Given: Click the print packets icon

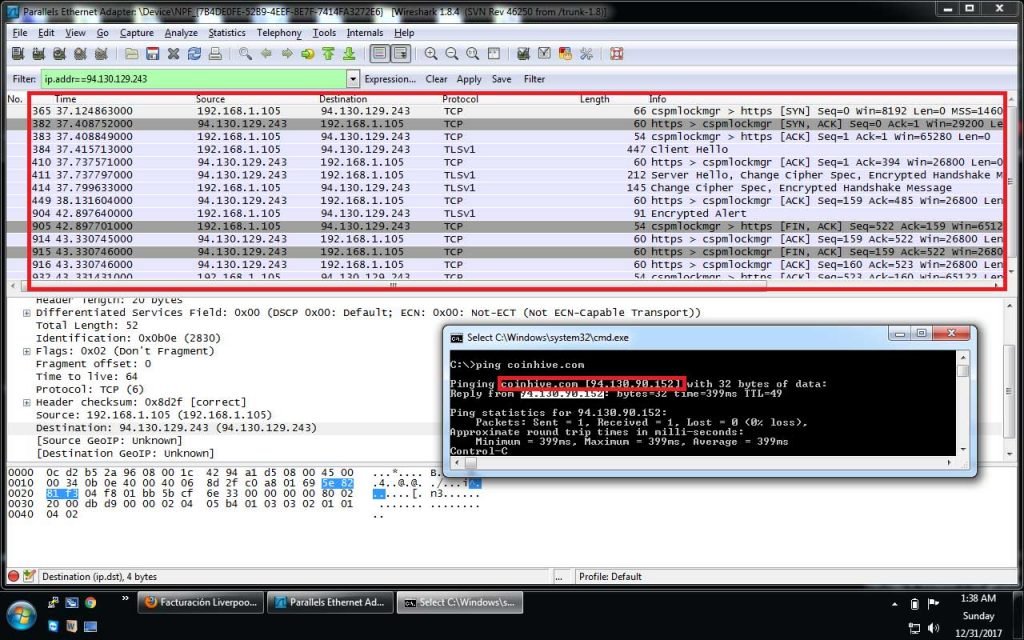Looking at the screenshot, I should 215,54.
